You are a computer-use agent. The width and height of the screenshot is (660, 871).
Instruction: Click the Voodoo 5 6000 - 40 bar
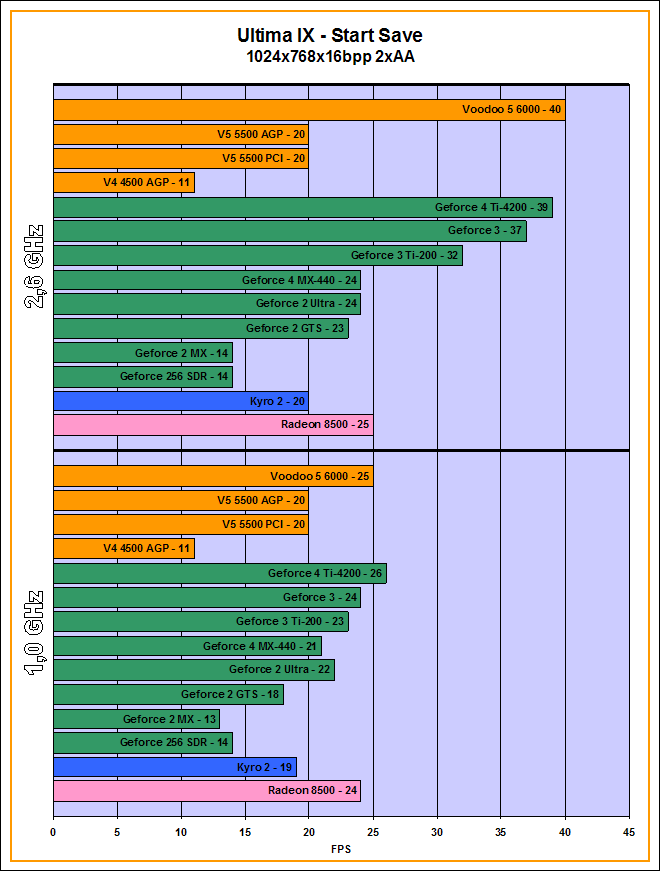[308, 110]
